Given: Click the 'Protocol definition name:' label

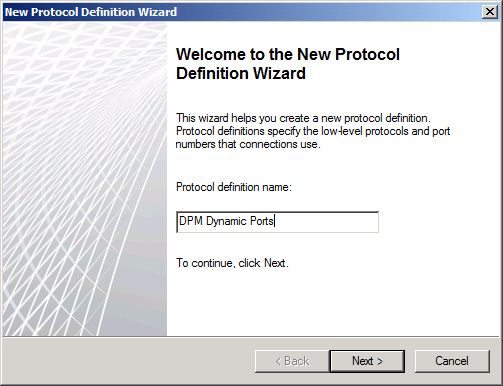Looking at the screenshot, I should tap(234, 187).
